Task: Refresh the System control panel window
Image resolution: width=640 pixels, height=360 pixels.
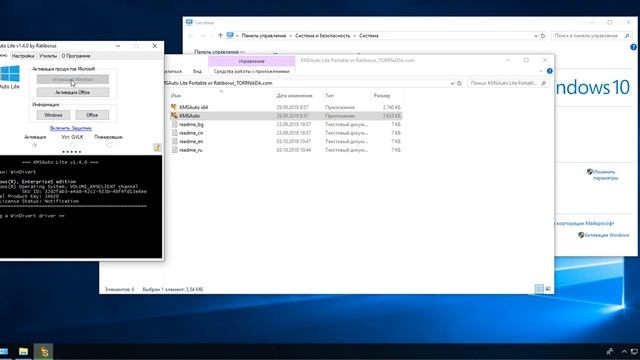Action: click(543, 36)
